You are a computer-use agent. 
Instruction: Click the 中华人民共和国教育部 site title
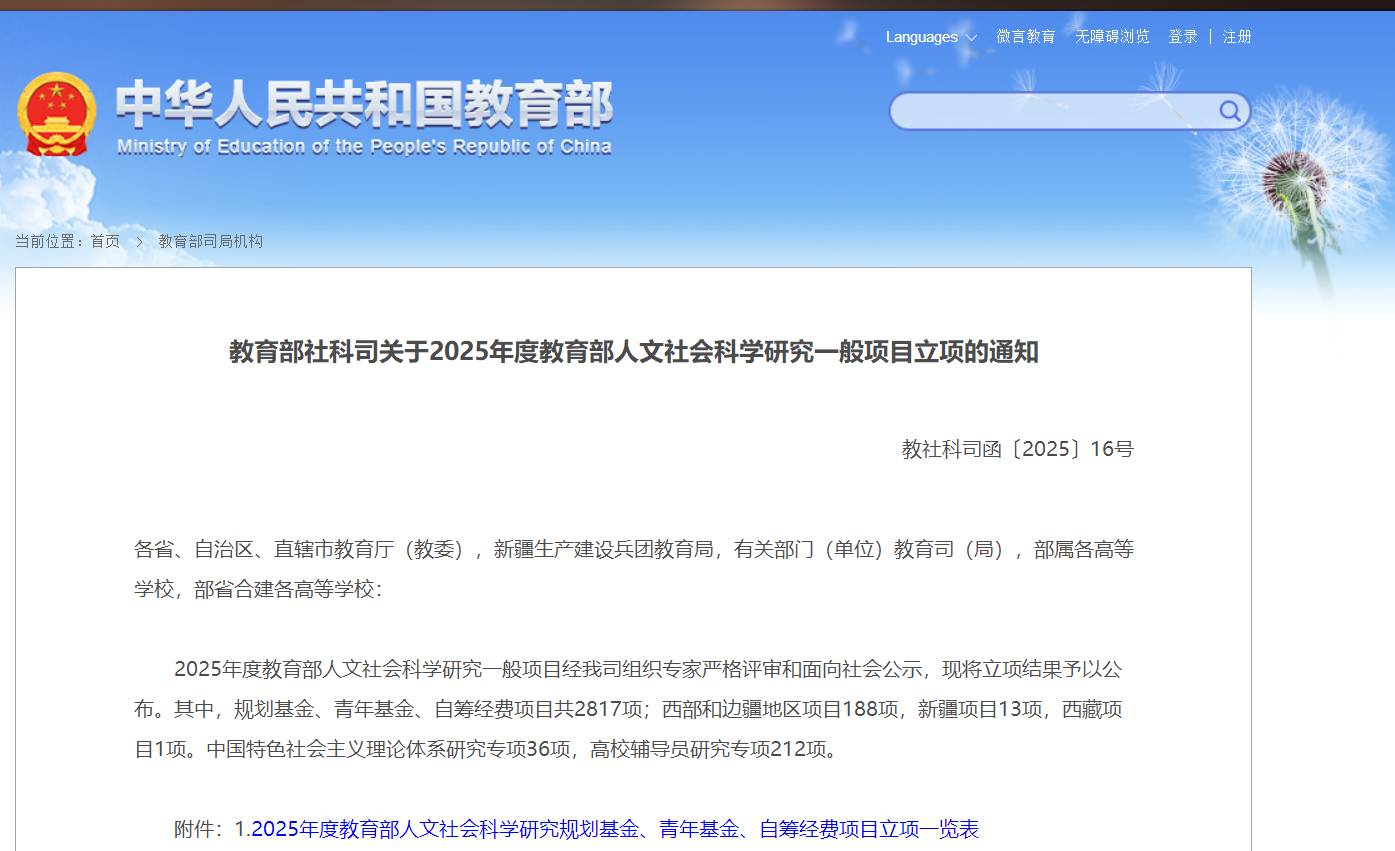coord(364,104)
